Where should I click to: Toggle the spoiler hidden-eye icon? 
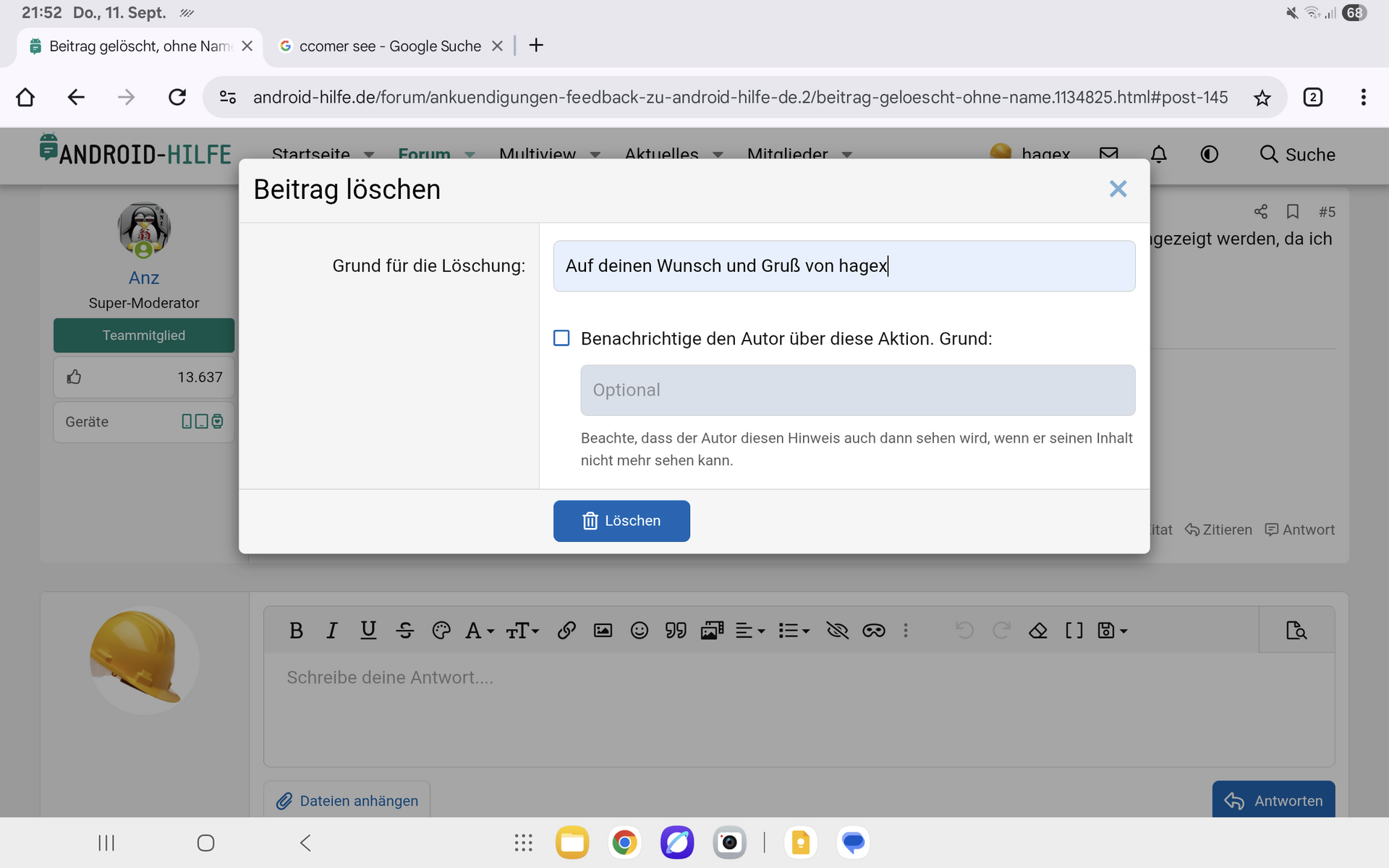coord(837,631)
